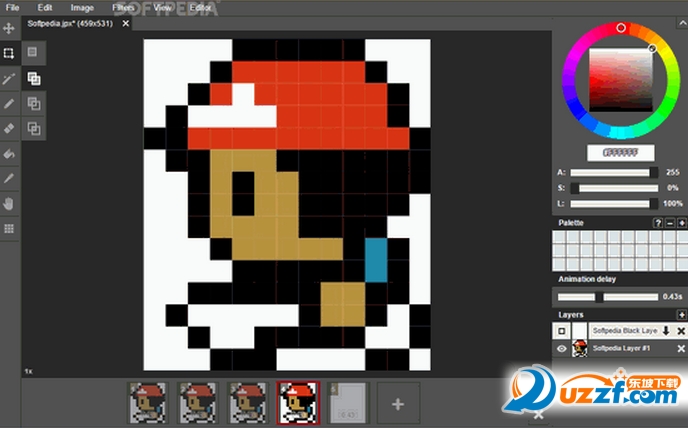Select the Softpedia Black Layer name
The image size is (688, 428).
point(625,331)
